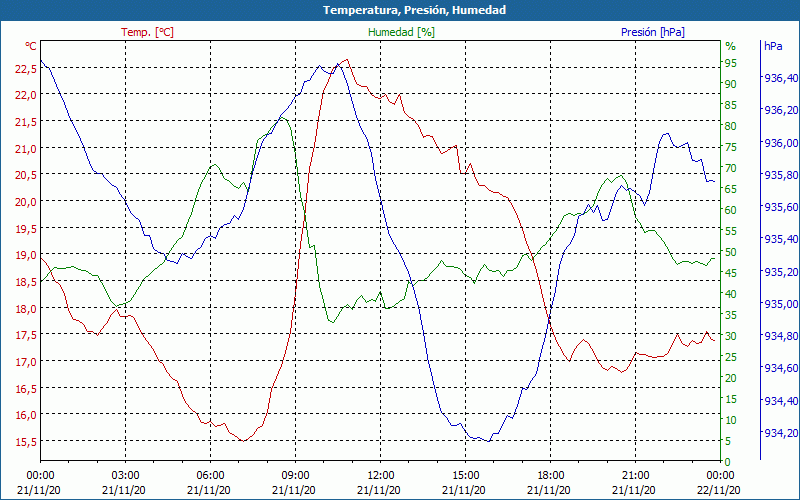Click the 21,5 temperature axis value
The image size is (800, 500).
[x=26, y=122]
